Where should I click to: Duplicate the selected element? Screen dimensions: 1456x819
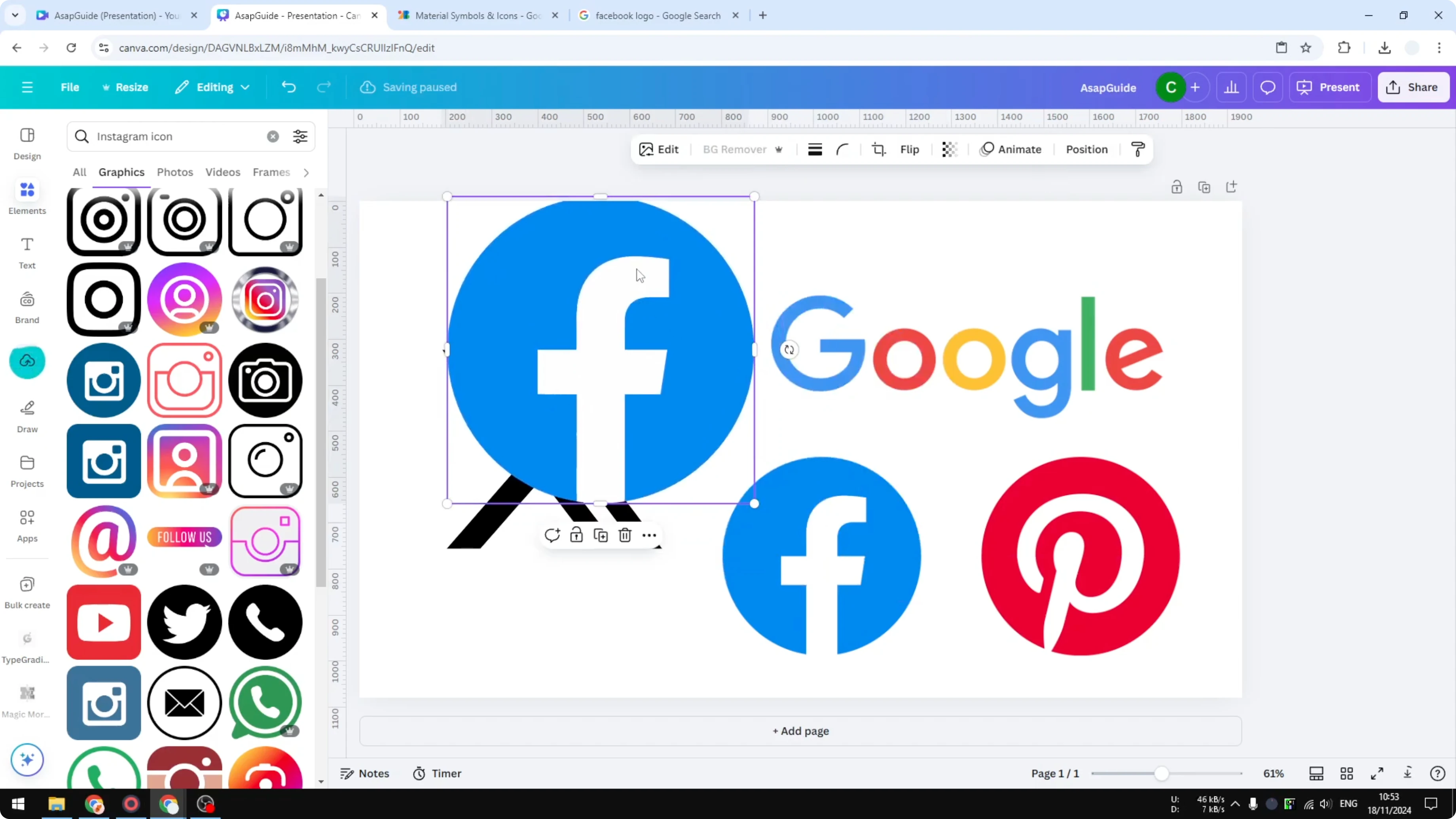click(600, 535)
